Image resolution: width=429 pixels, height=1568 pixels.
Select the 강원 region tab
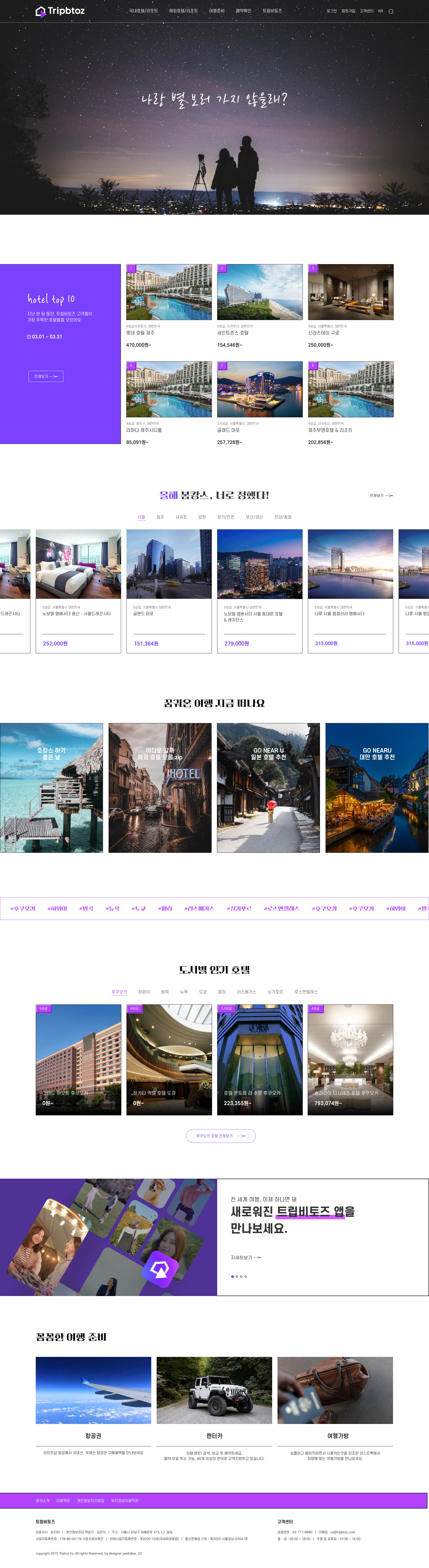[x=202, y=517]
